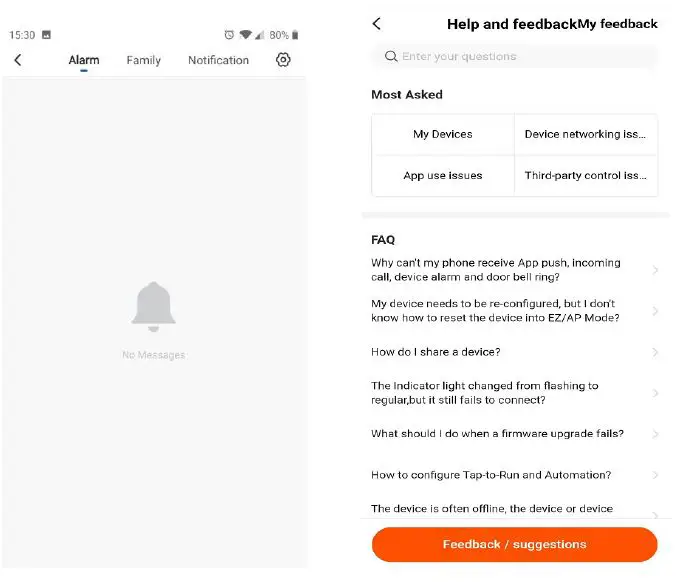Tap the back arrow on Help page
696x582 pixels.
[376, 24]
